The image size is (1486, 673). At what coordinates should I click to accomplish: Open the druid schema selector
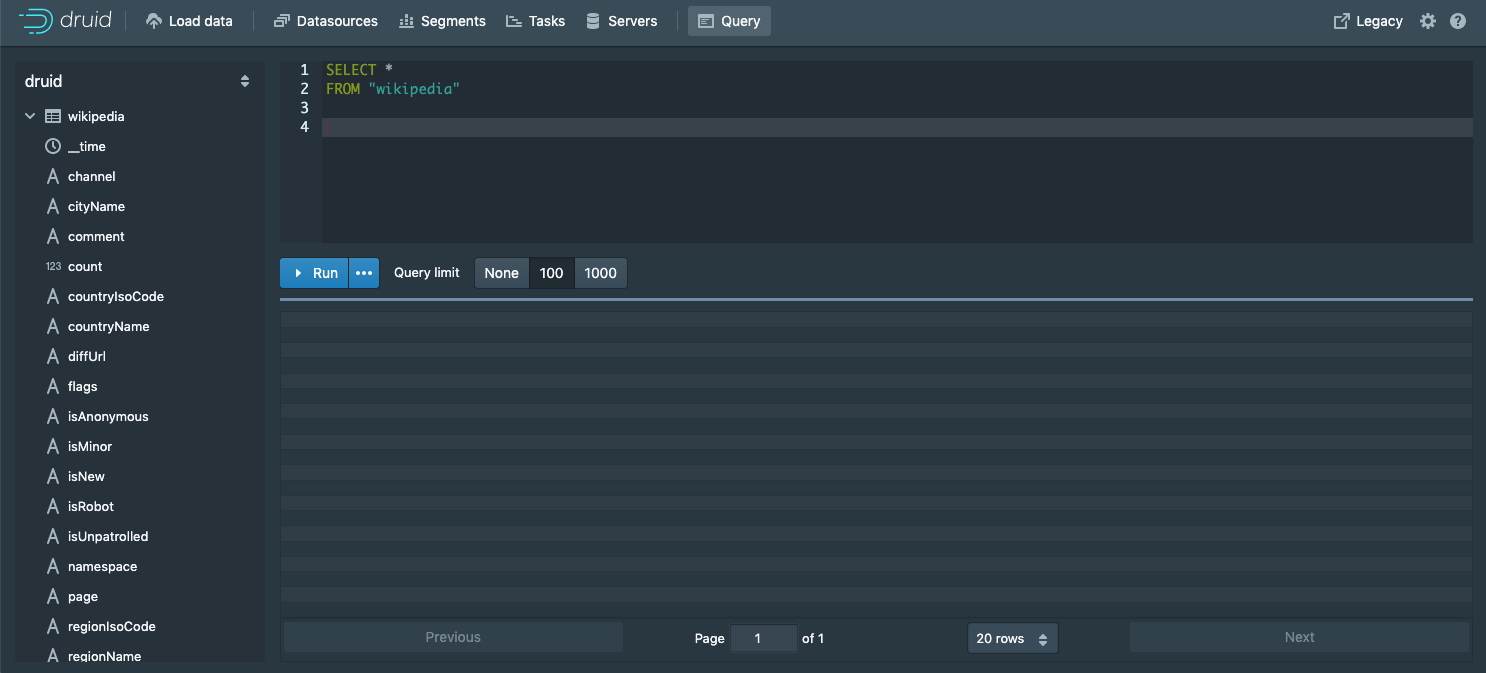[x=138, y=81]
